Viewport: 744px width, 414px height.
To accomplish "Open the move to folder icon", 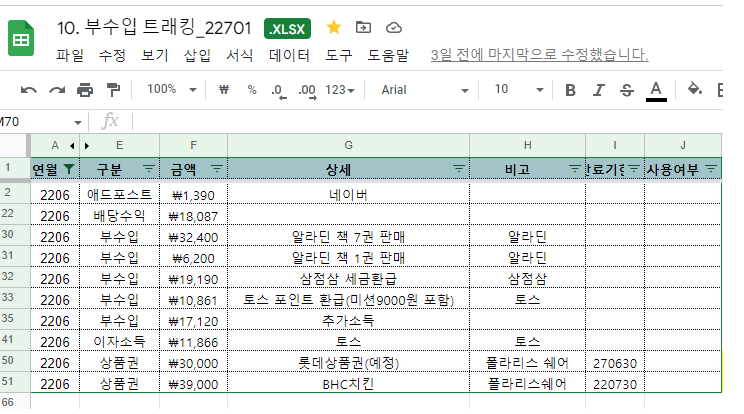I will (x=363, y=28).
